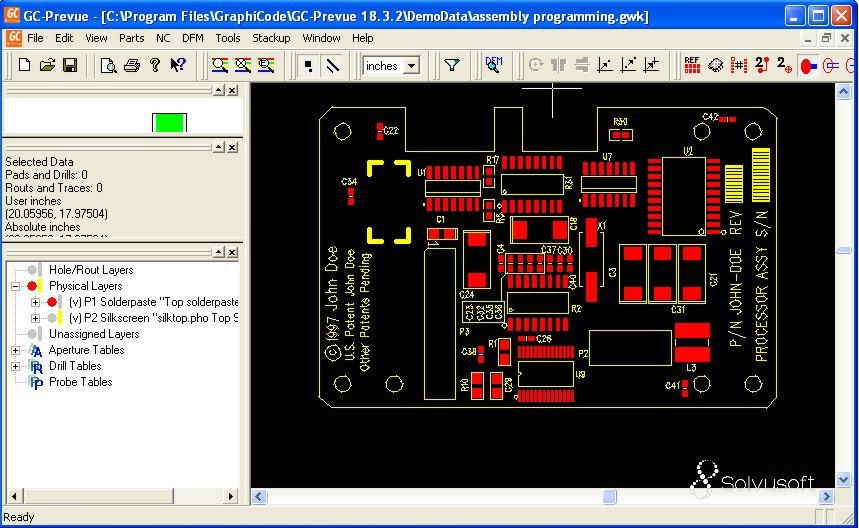Open the Parts menu
The width and height of the screenshot is (859, 528).
click(131, 38)
